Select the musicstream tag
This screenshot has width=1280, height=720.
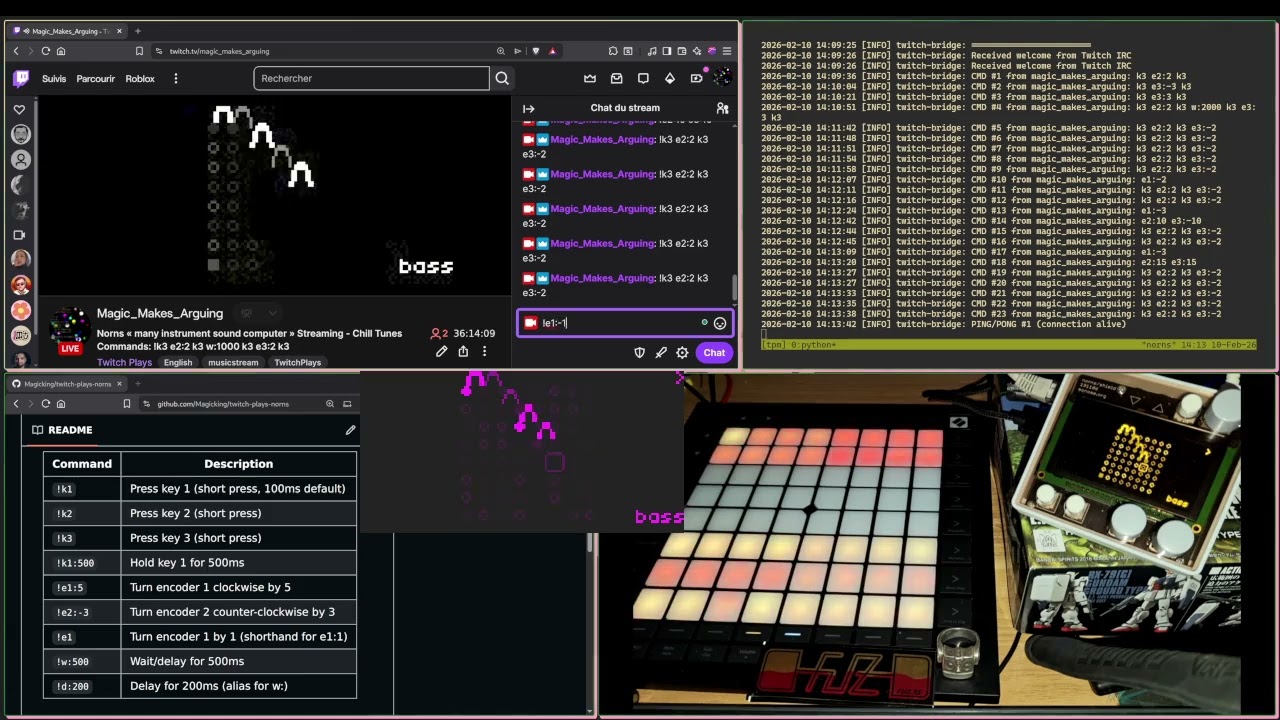(x=233, y=362)
